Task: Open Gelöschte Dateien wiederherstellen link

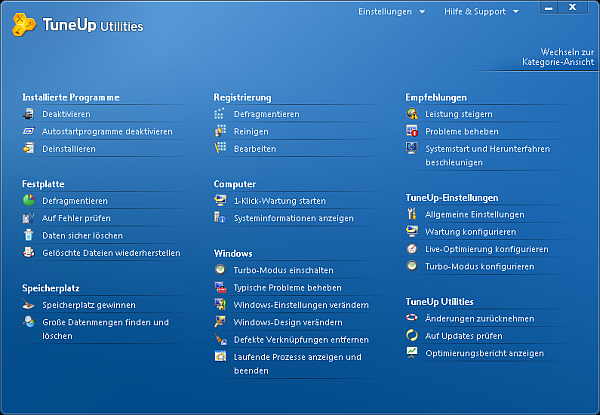Action: (111, 253)
